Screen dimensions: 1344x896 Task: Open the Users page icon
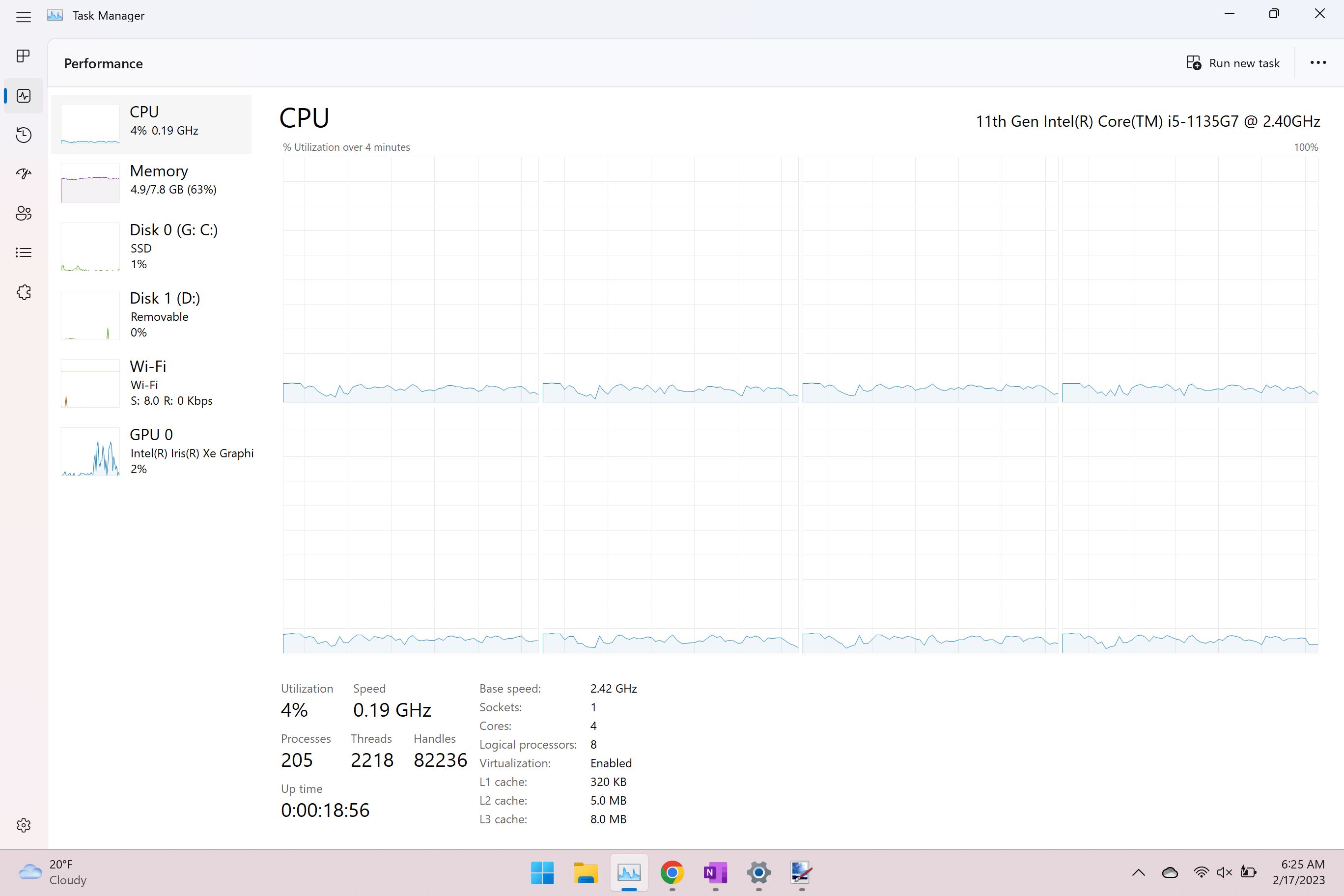point(24,213)
